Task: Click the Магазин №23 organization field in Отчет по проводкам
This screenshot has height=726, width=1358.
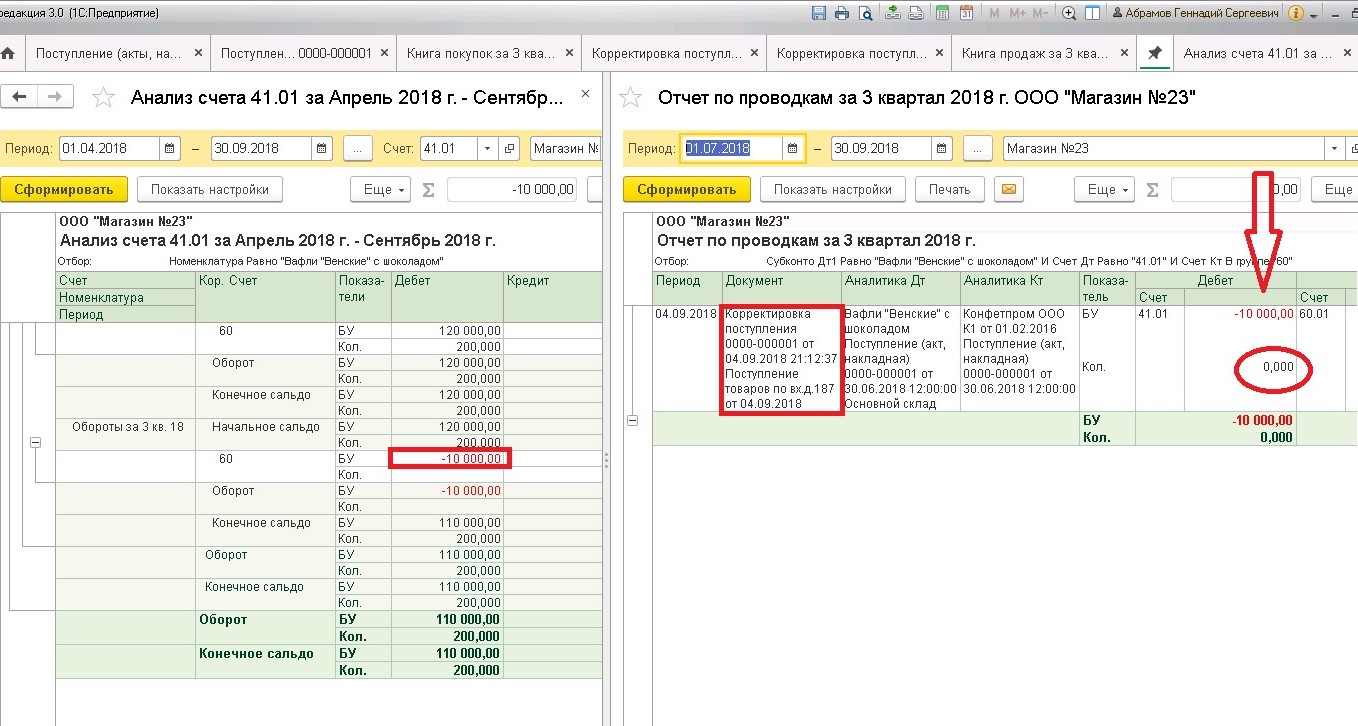Action: [1164, 148]
